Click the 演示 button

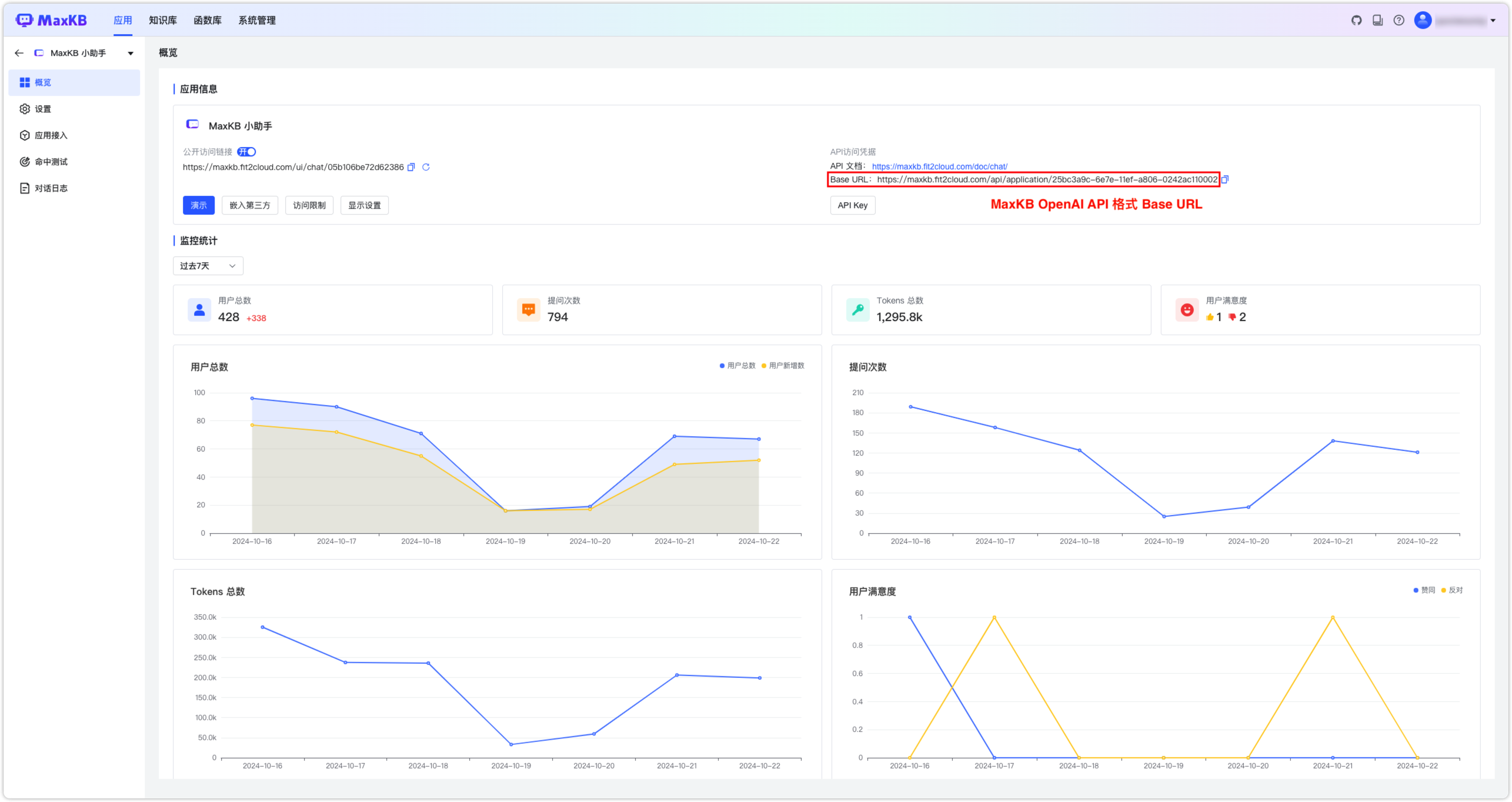coord(198,205)
